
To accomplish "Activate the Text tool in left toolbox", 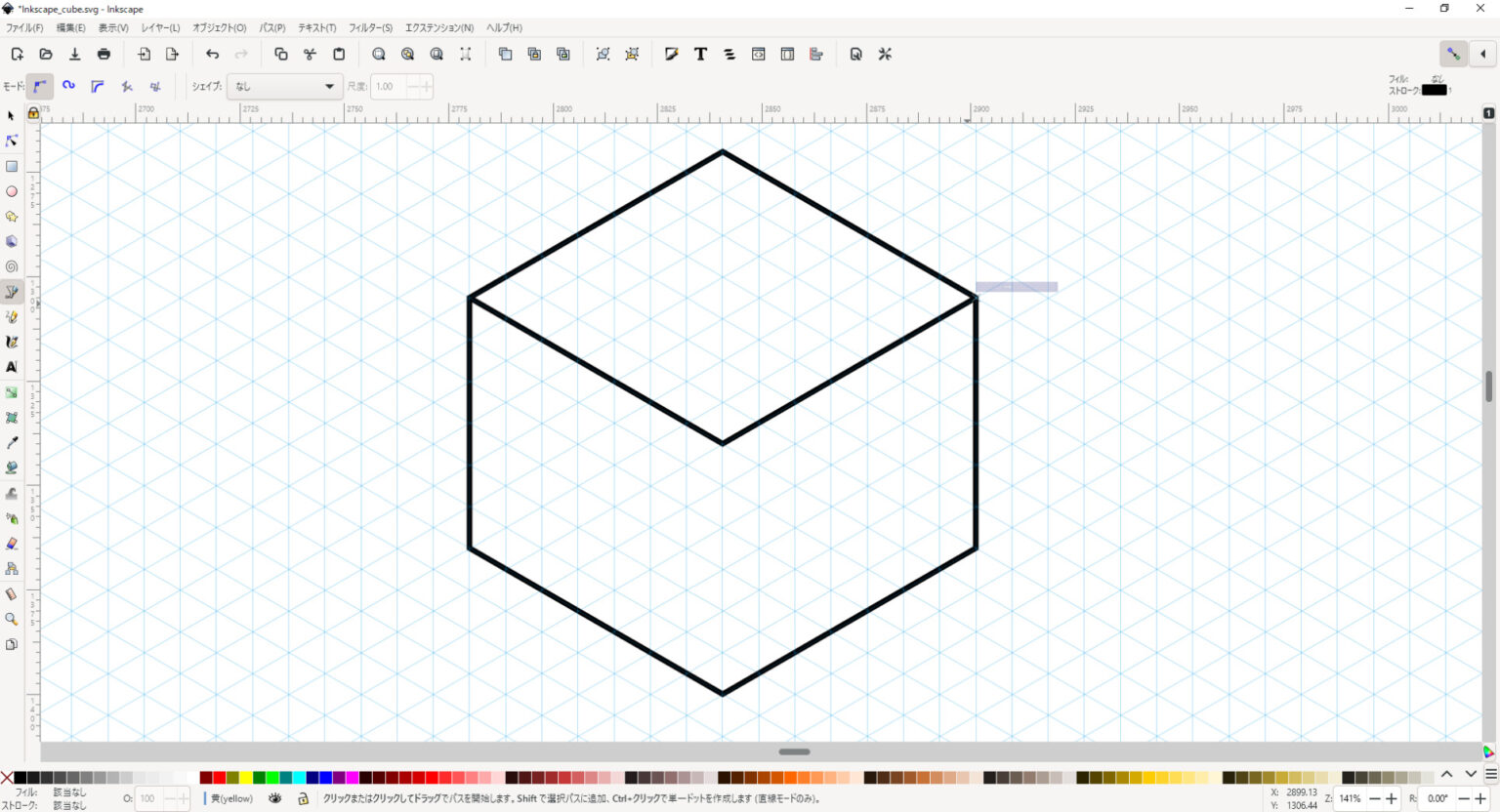I will 12,367.
